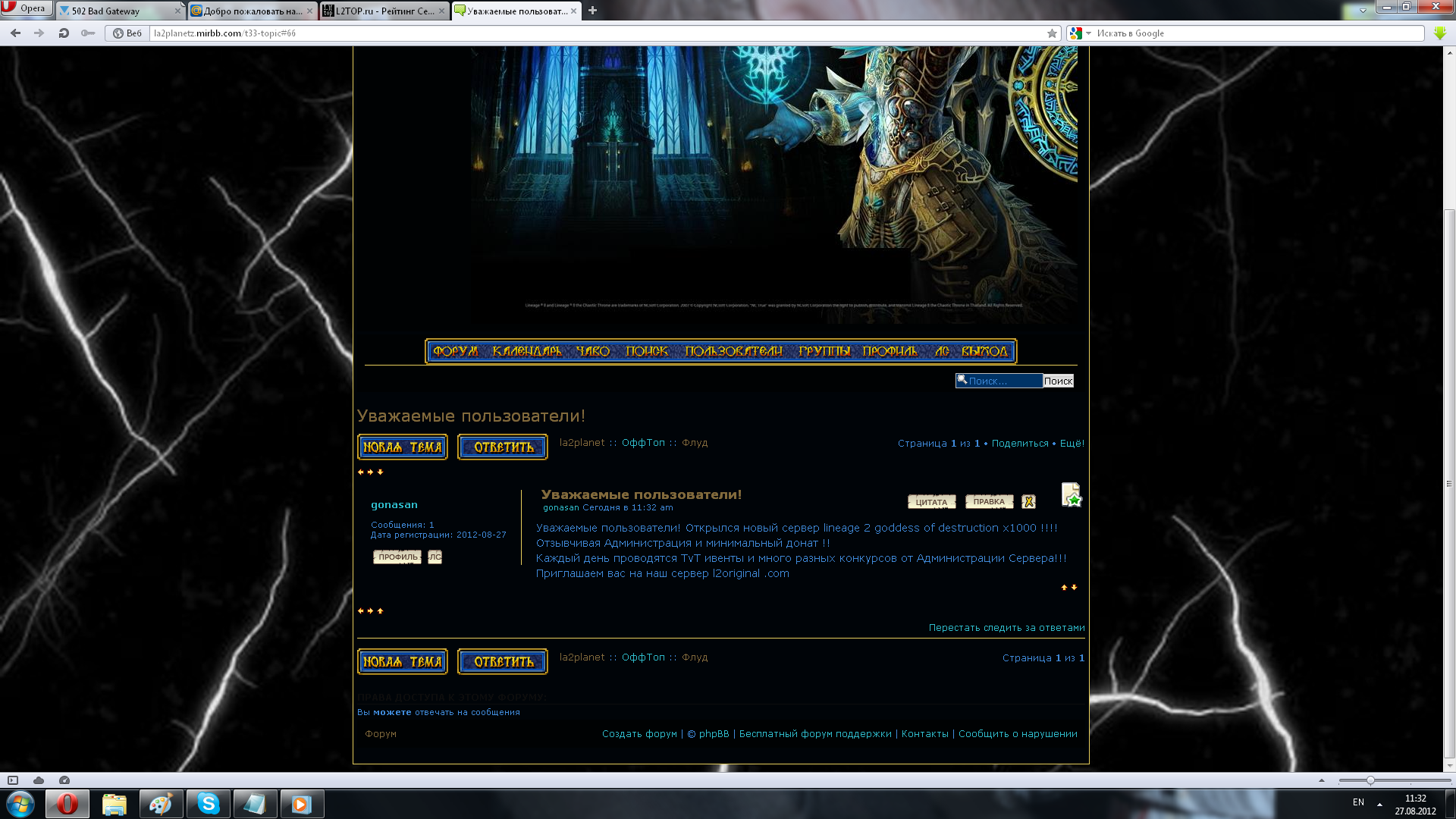Viewport: 1456px width, 819px height.
Task: Click the address bar URL field
Action: (x=595, y=33)
